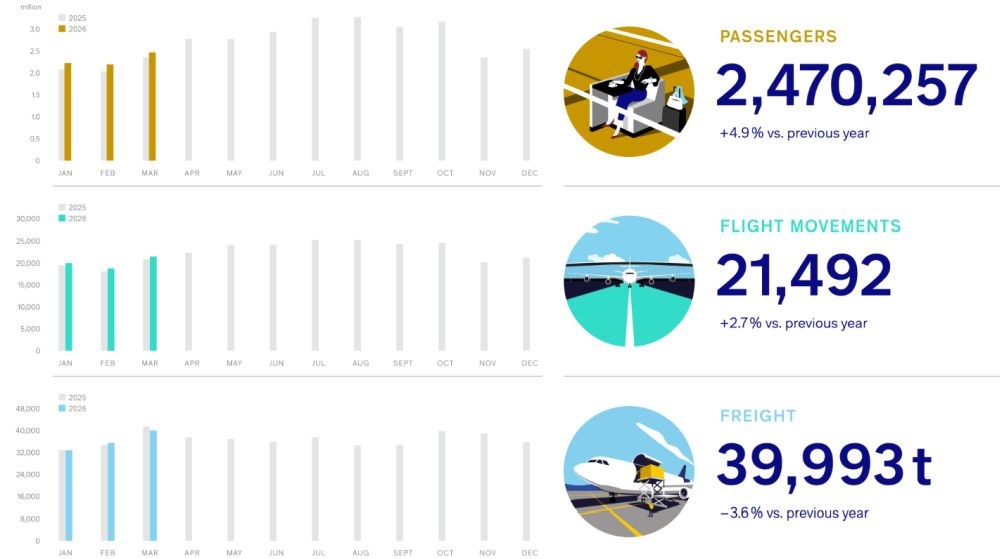The image size is (1000, 559).
Task: Select the FLIGHT MOVEMENTS heading
Action: 810,227
